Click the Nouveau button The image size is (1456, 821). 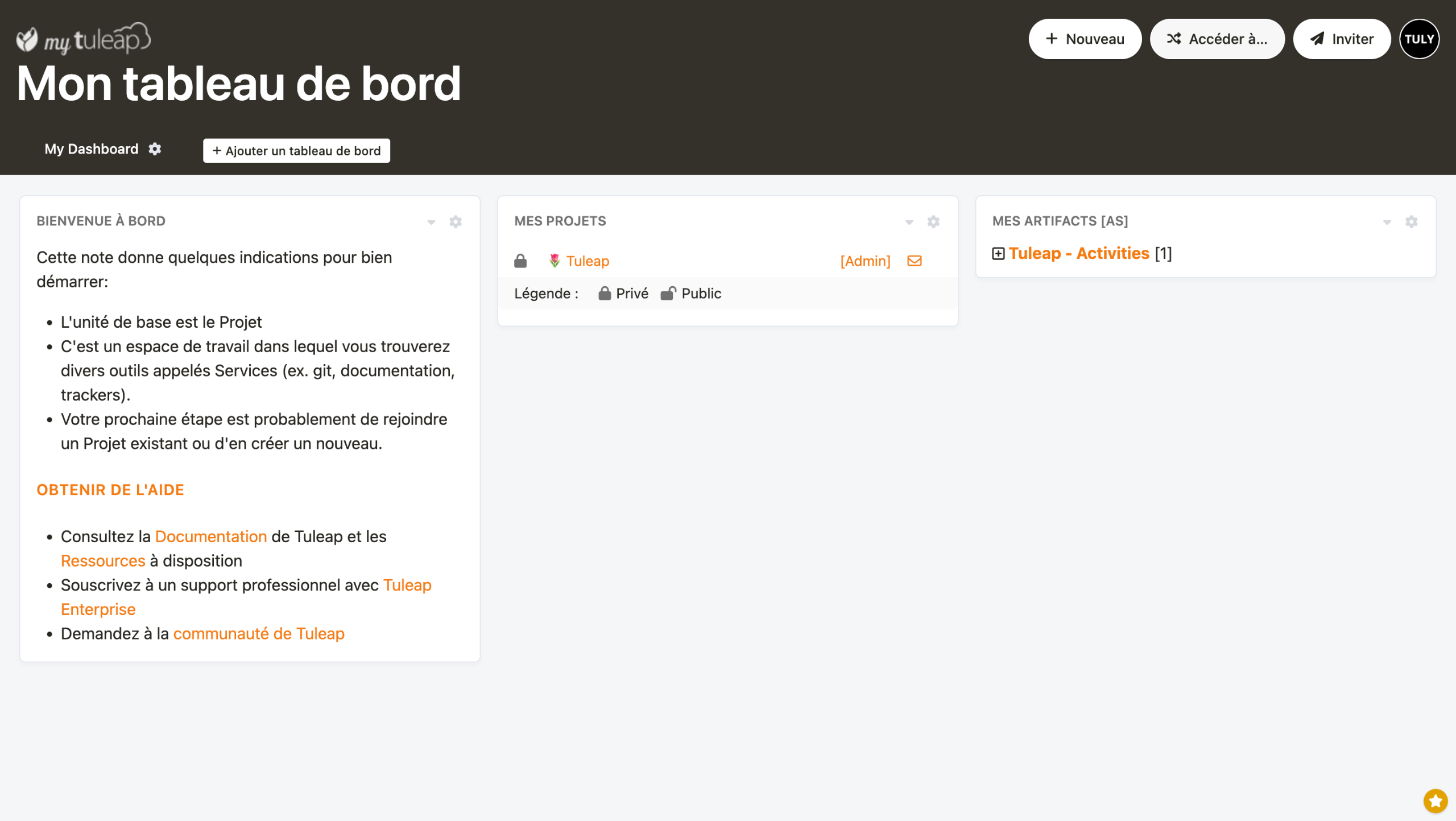click(1085, 39)
